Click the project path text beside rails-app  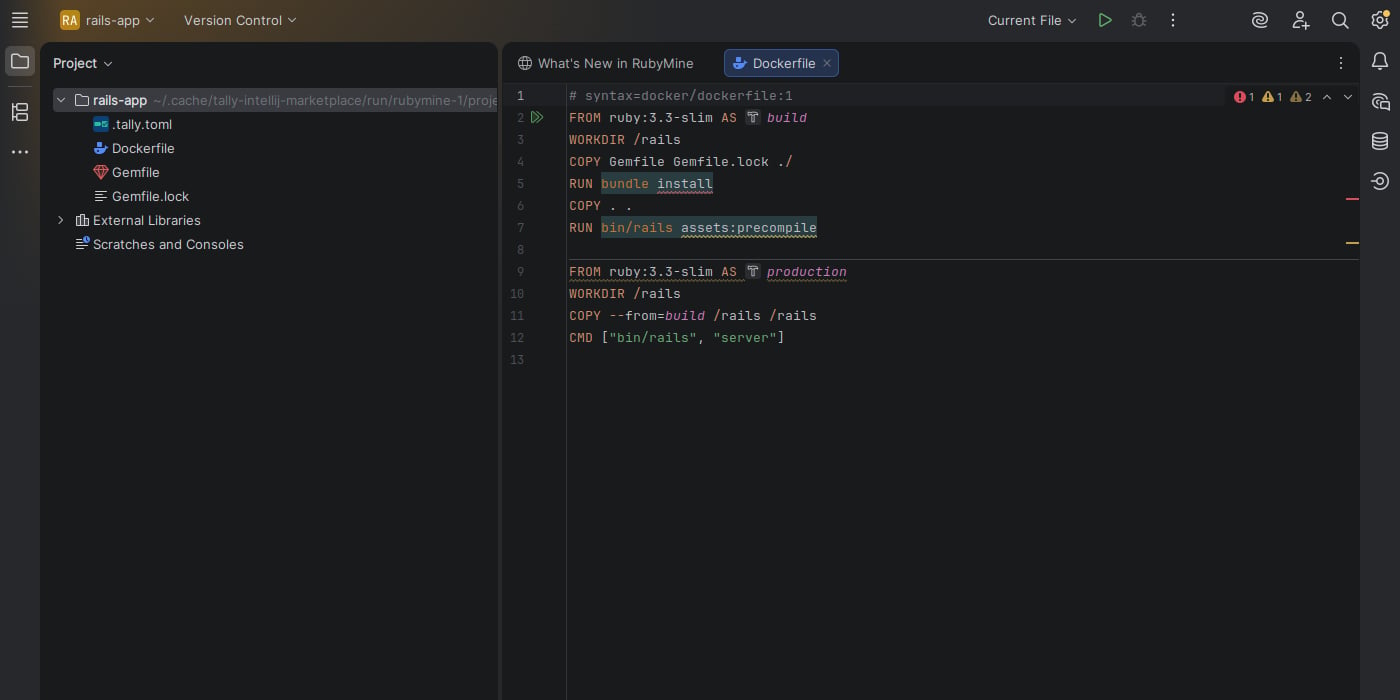pyautogui.click(x=325, y=100)
